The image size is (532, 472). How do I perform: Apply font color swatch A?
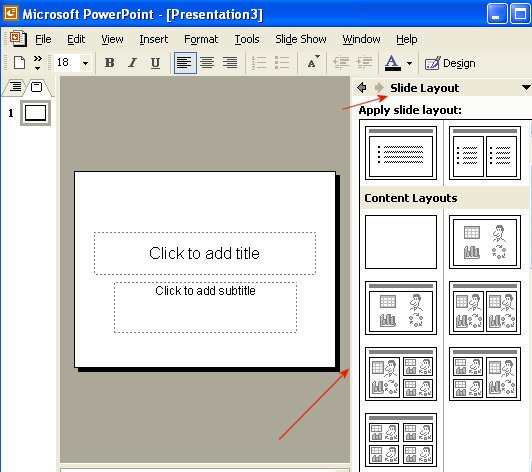393,63
